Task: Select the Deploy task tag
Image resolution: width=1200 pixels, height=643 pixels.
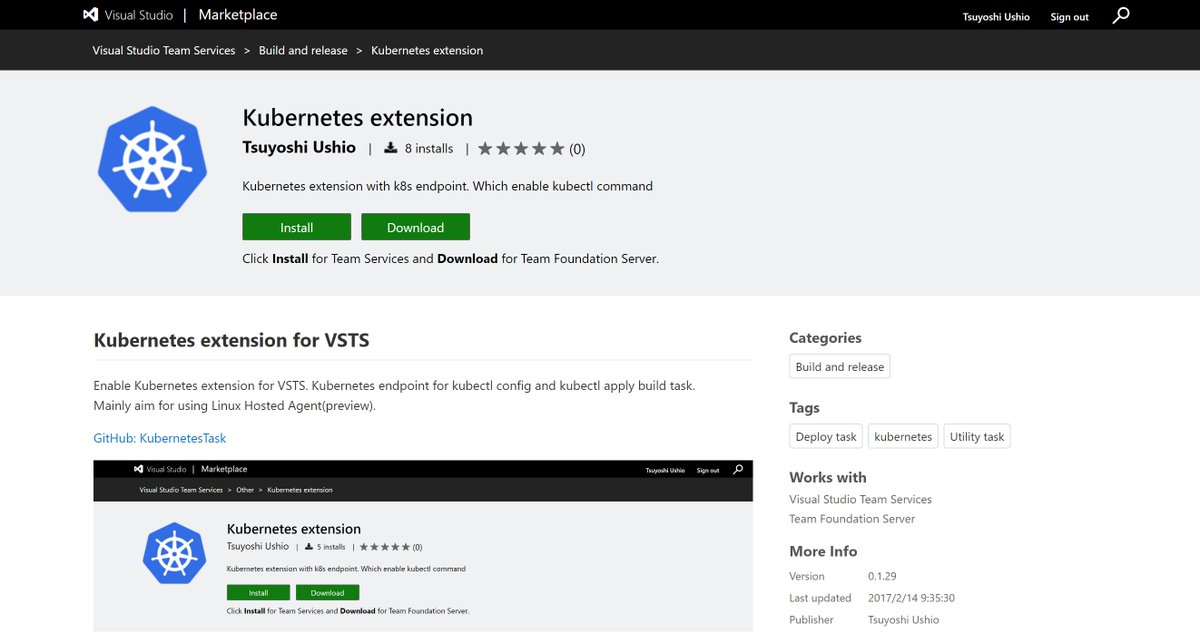Action: pos(826,437)
